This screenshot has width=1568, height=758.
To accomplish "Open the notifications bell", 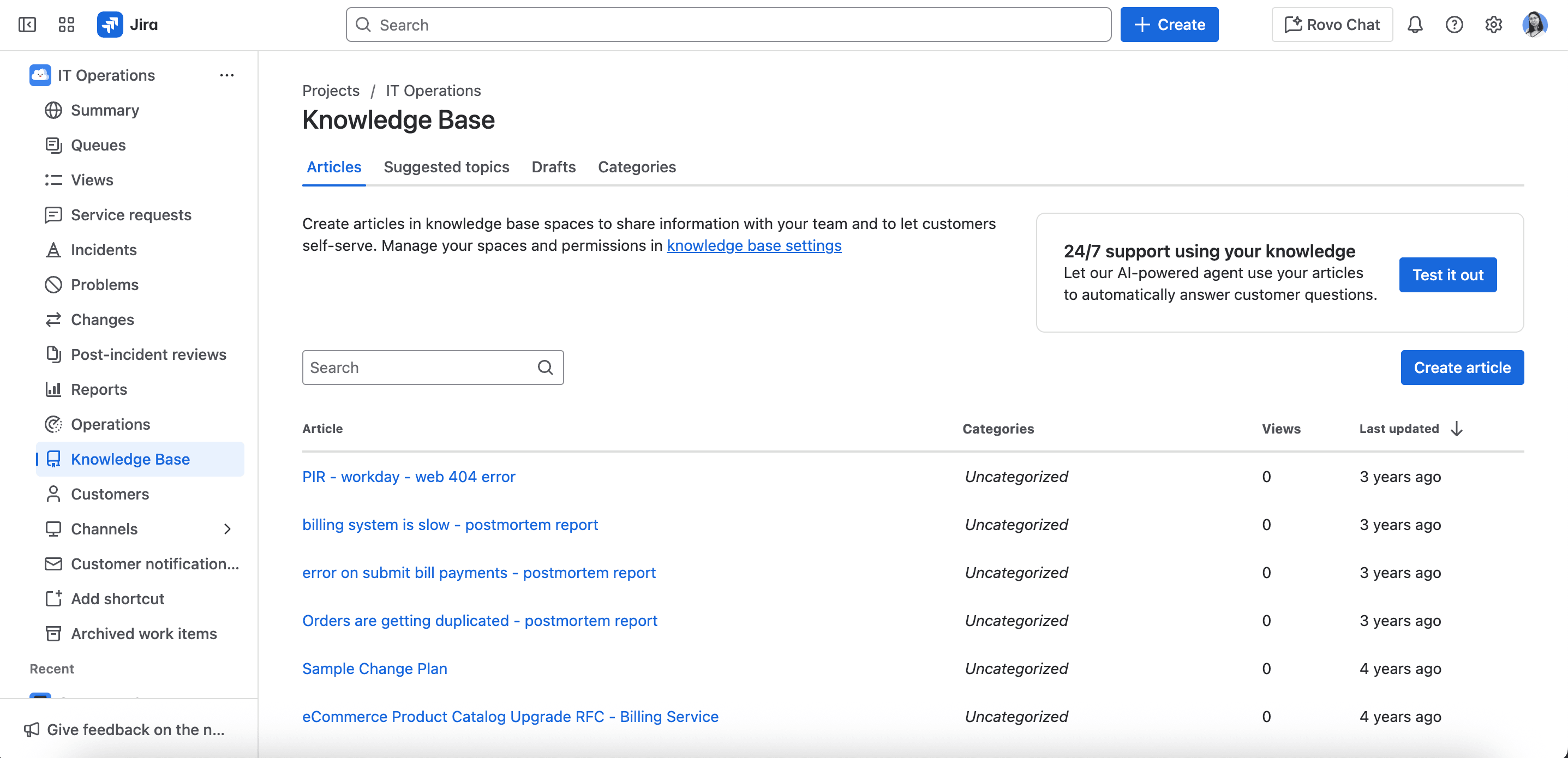I will 1415,25.
